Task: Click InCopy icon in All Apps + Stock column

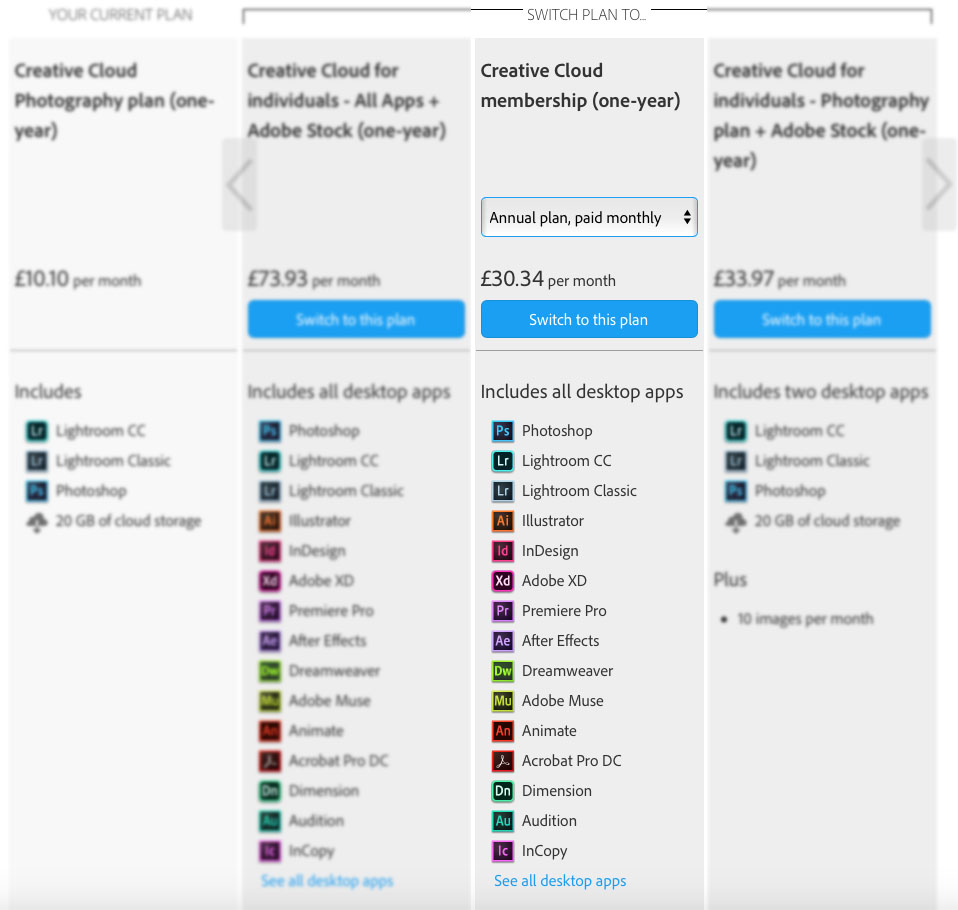Action: pyautogui.click(x=269, y=850)
